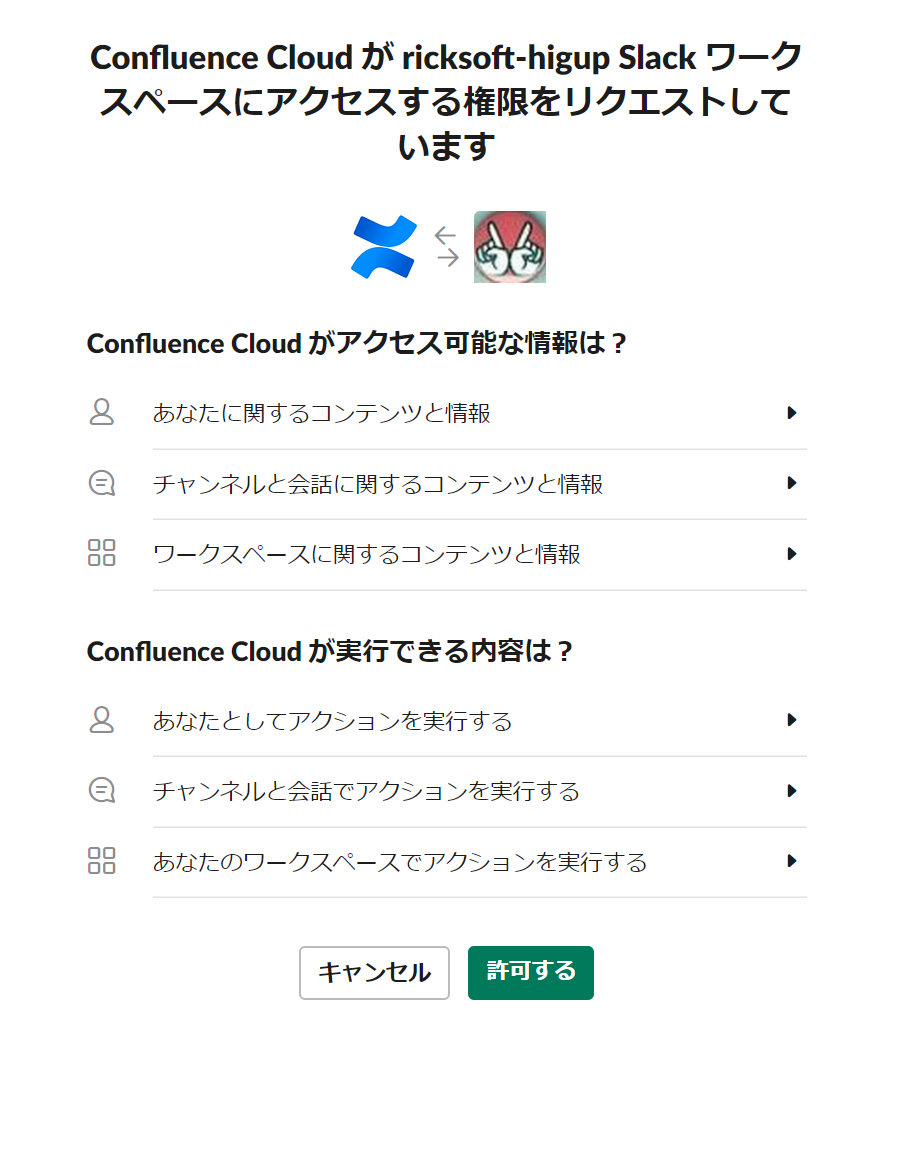Click the person icon beside あなたに関するコンテンツと情報
Image resolution: width=907 pixels, height=1154 pixels.
click(x=102, y=412)
